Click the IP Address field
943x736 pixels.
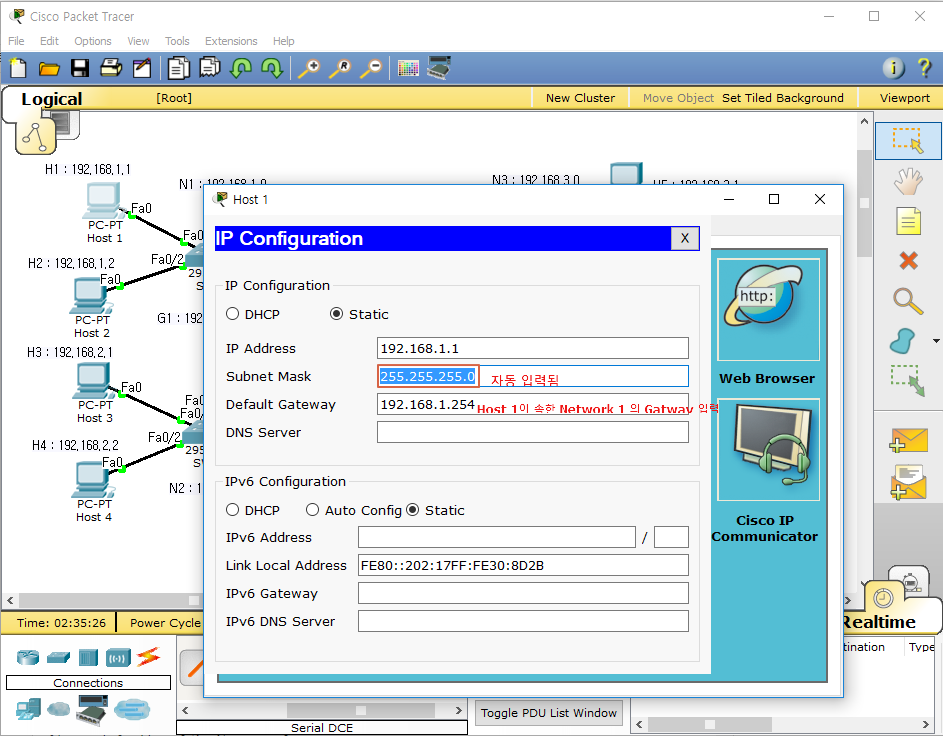pos(533,348)
